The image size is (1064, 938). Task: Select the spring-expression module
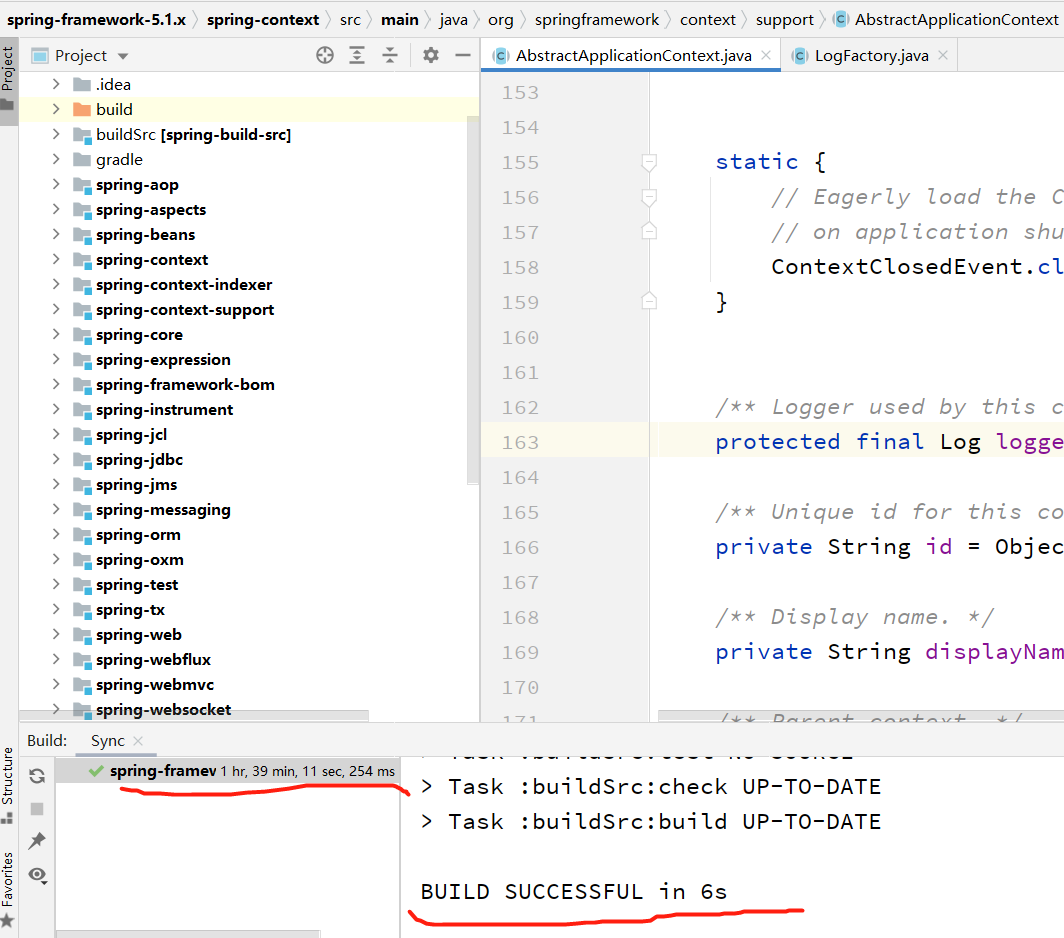click(x=163, y=360)
